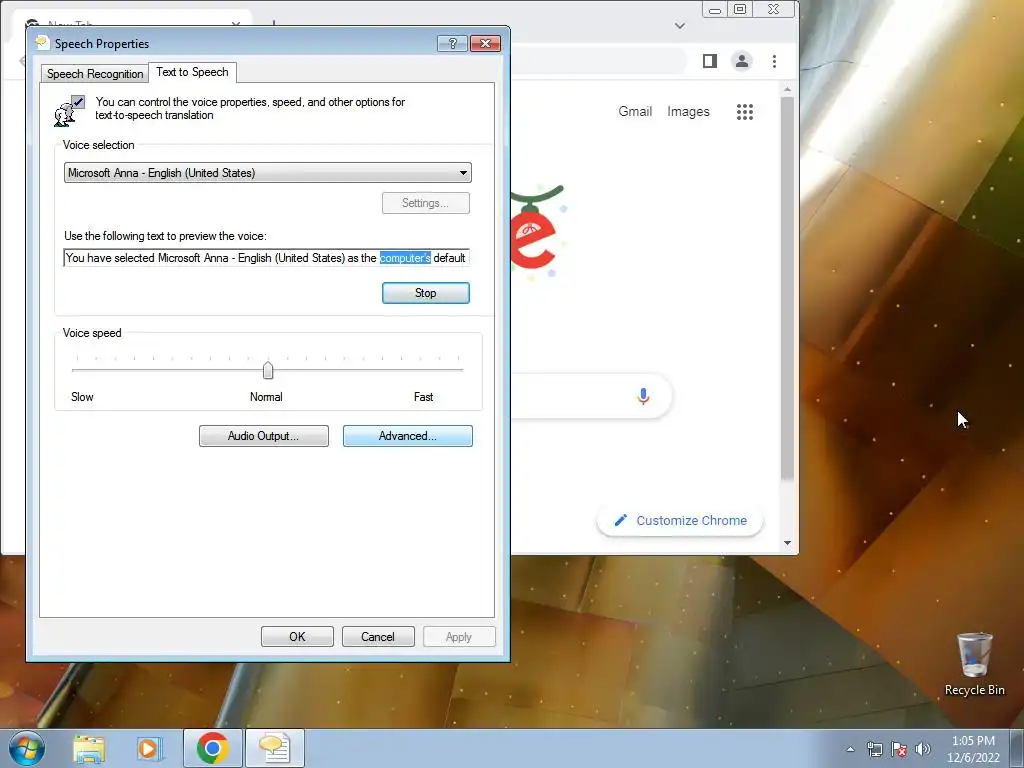Click the network tray icon

click(874, 749)
